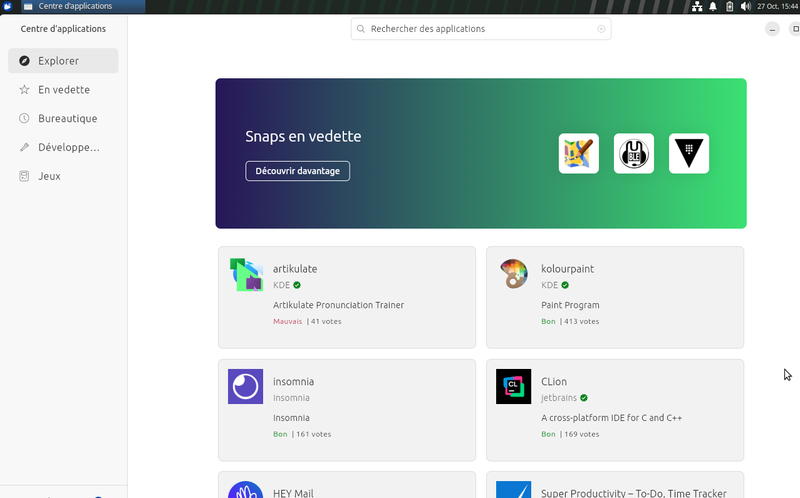The image size is (800, 498).
Task: Click the insomnia purple icon
Action: pyautogui.click(x=245, y=386)
